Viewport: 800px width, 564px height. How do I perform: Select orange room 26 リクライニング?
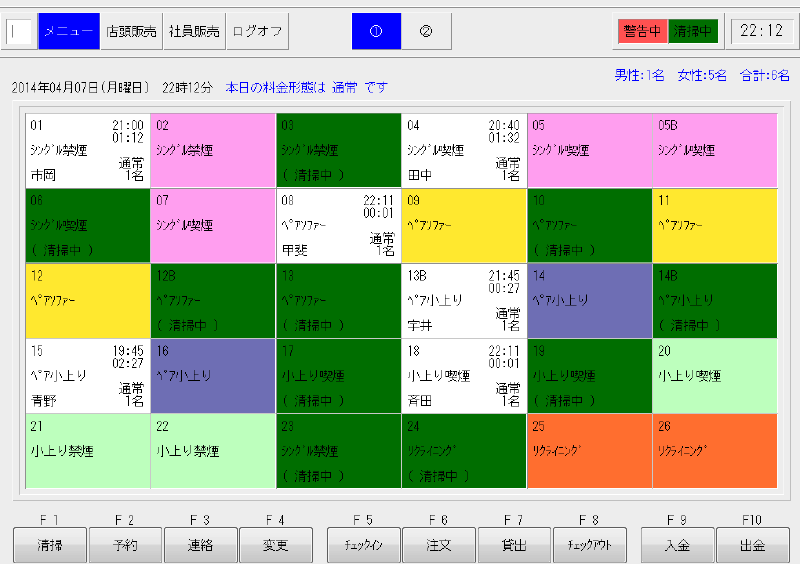coord(715,451)
